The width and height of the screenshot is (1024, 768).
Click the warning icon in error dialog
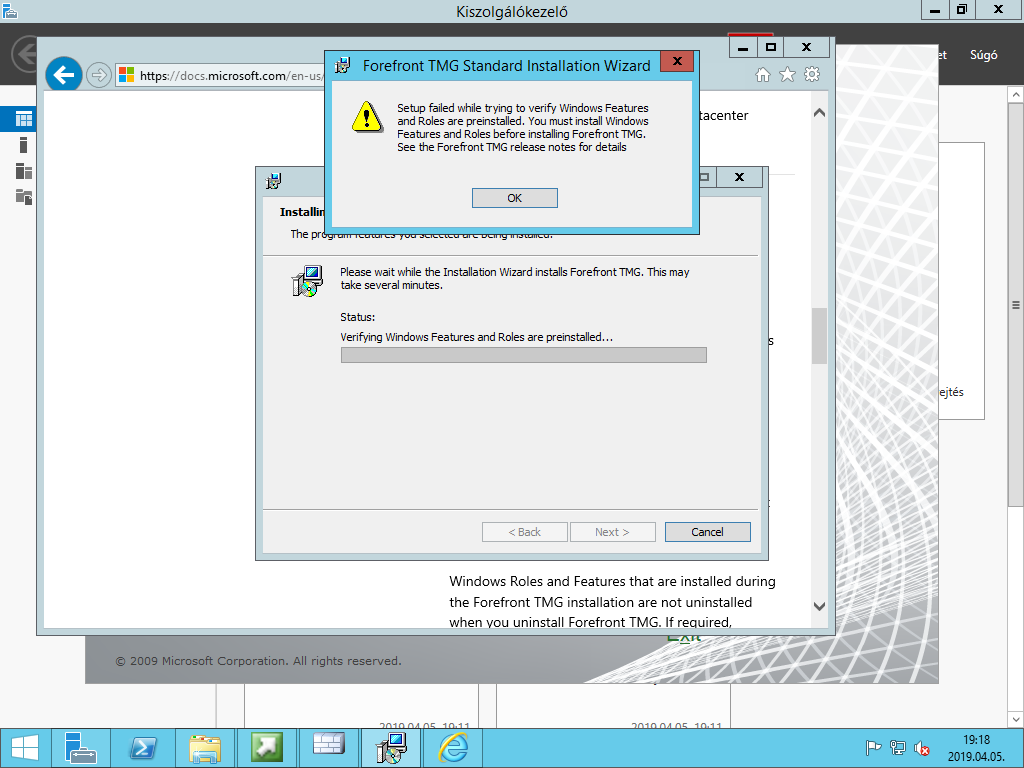click(x=367, y=117)
